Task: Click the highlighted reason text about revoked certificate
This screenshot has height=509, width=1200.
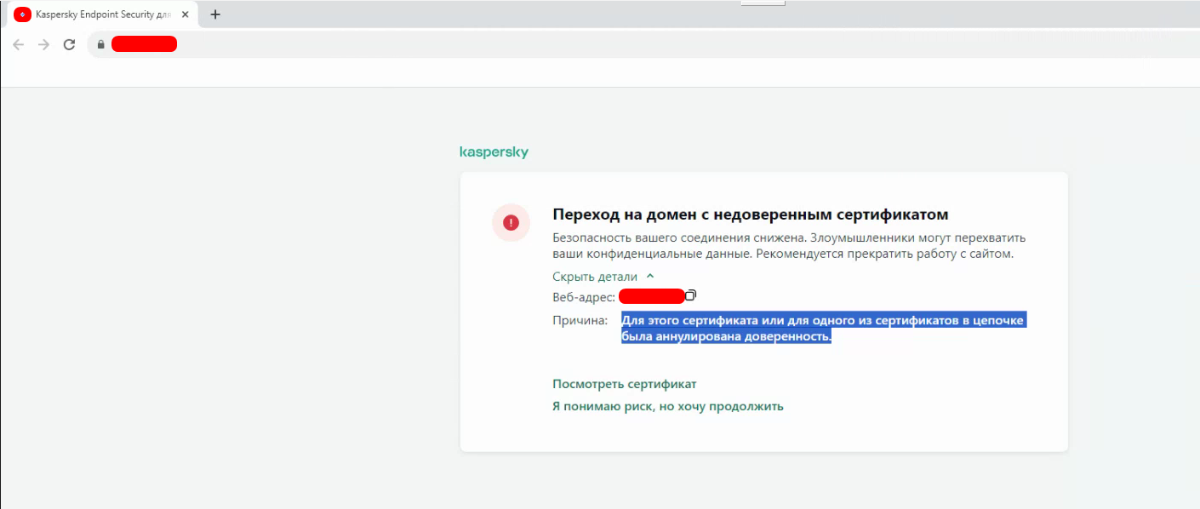Action: click(824, 328)
